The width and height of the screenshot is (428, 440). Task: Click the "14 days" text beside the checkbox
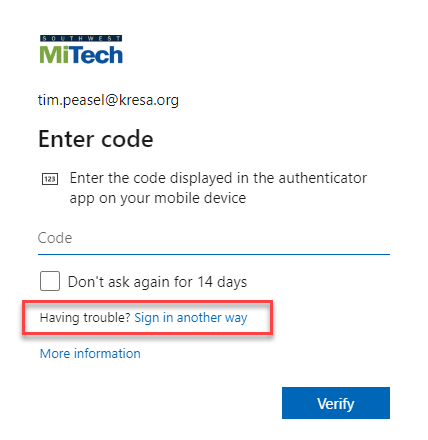tap(222, 282)
